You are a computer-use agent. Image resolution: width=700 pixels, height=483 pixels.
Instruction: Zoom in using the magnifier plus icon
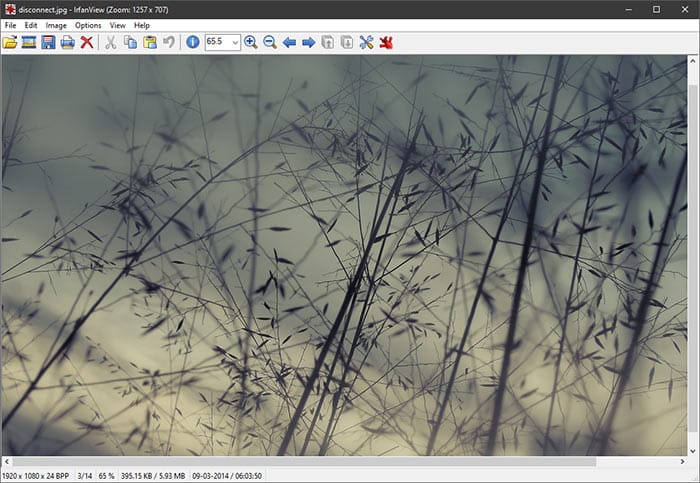tap(251, 42)
